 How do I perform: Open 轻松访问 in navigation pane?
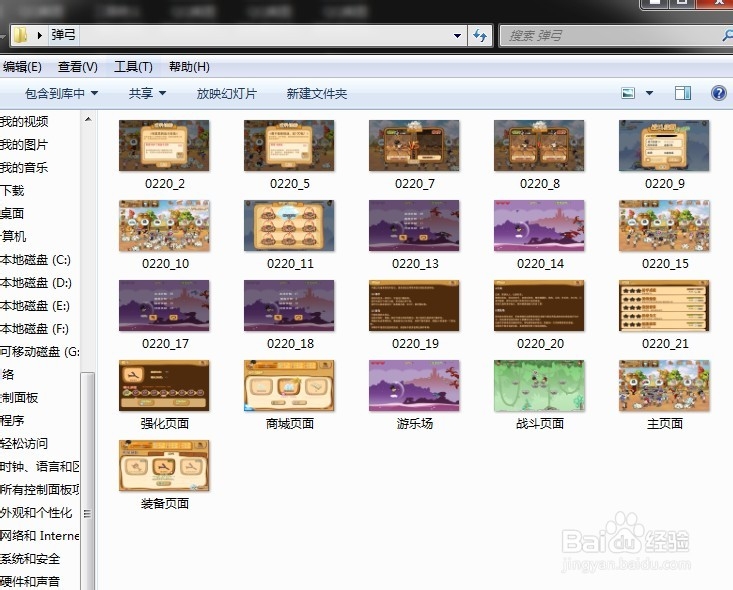point(24,443)
